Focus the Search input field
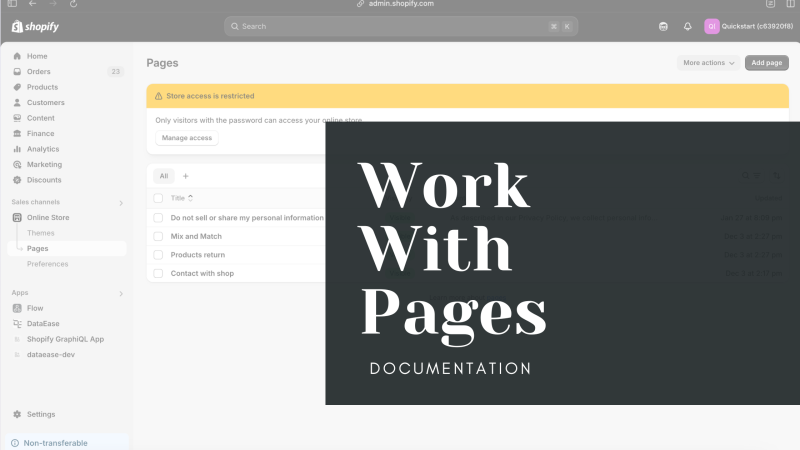800x450 pixels. 401,27
